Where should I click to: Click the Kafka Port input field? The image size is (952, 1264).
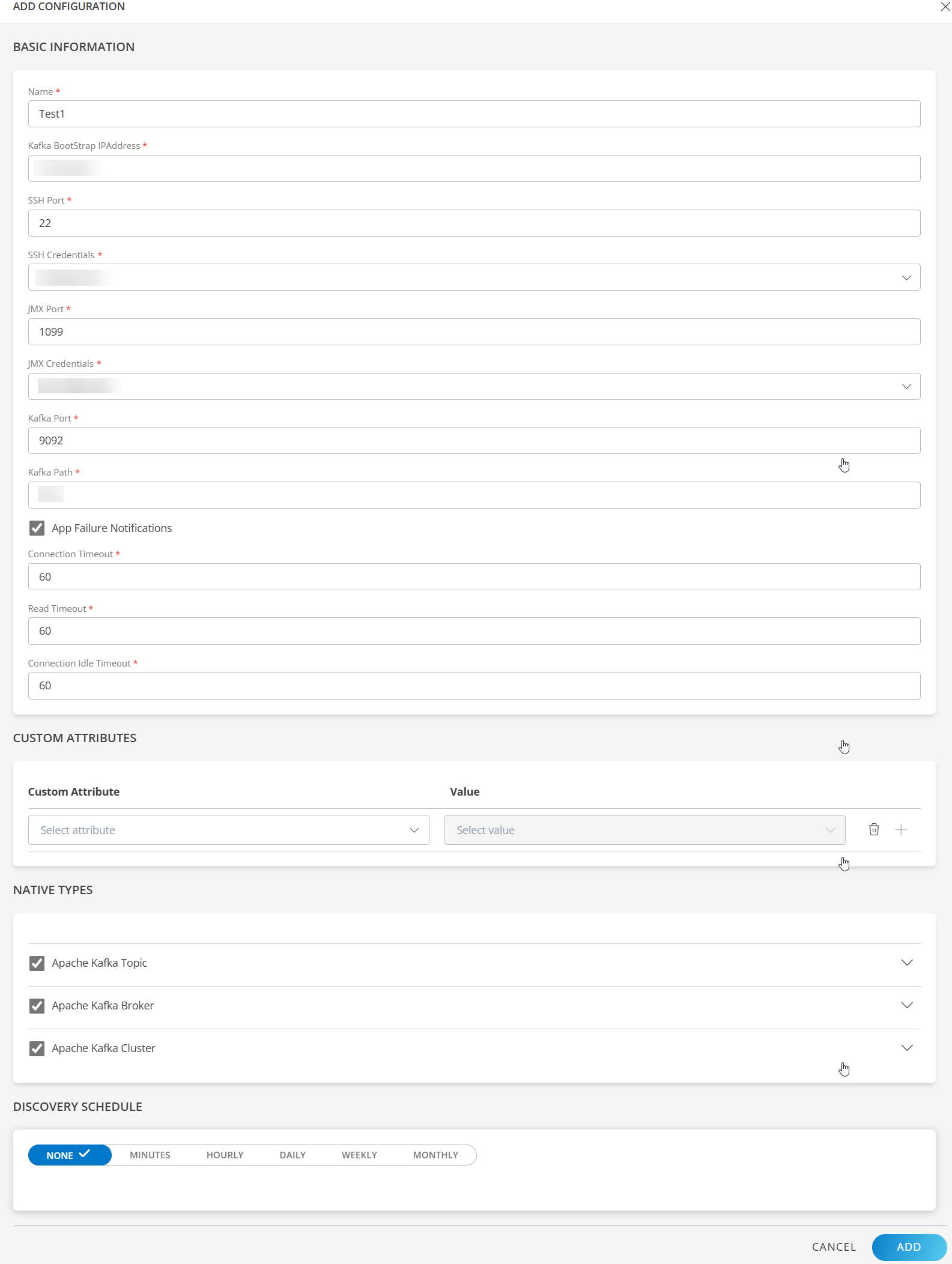473,440
